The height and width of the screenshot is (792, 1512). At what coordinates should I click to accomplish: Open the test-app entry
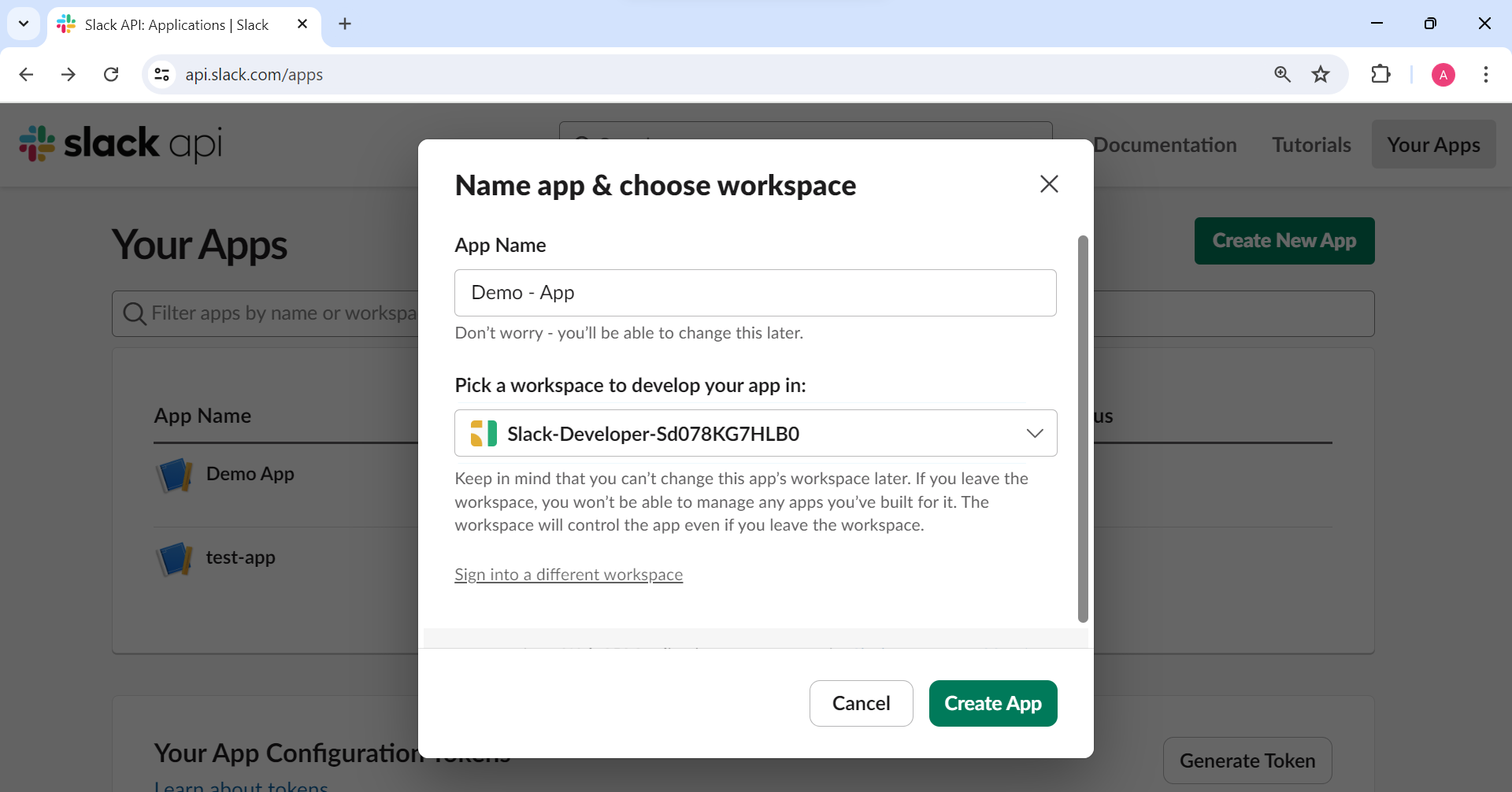(241, 557)
